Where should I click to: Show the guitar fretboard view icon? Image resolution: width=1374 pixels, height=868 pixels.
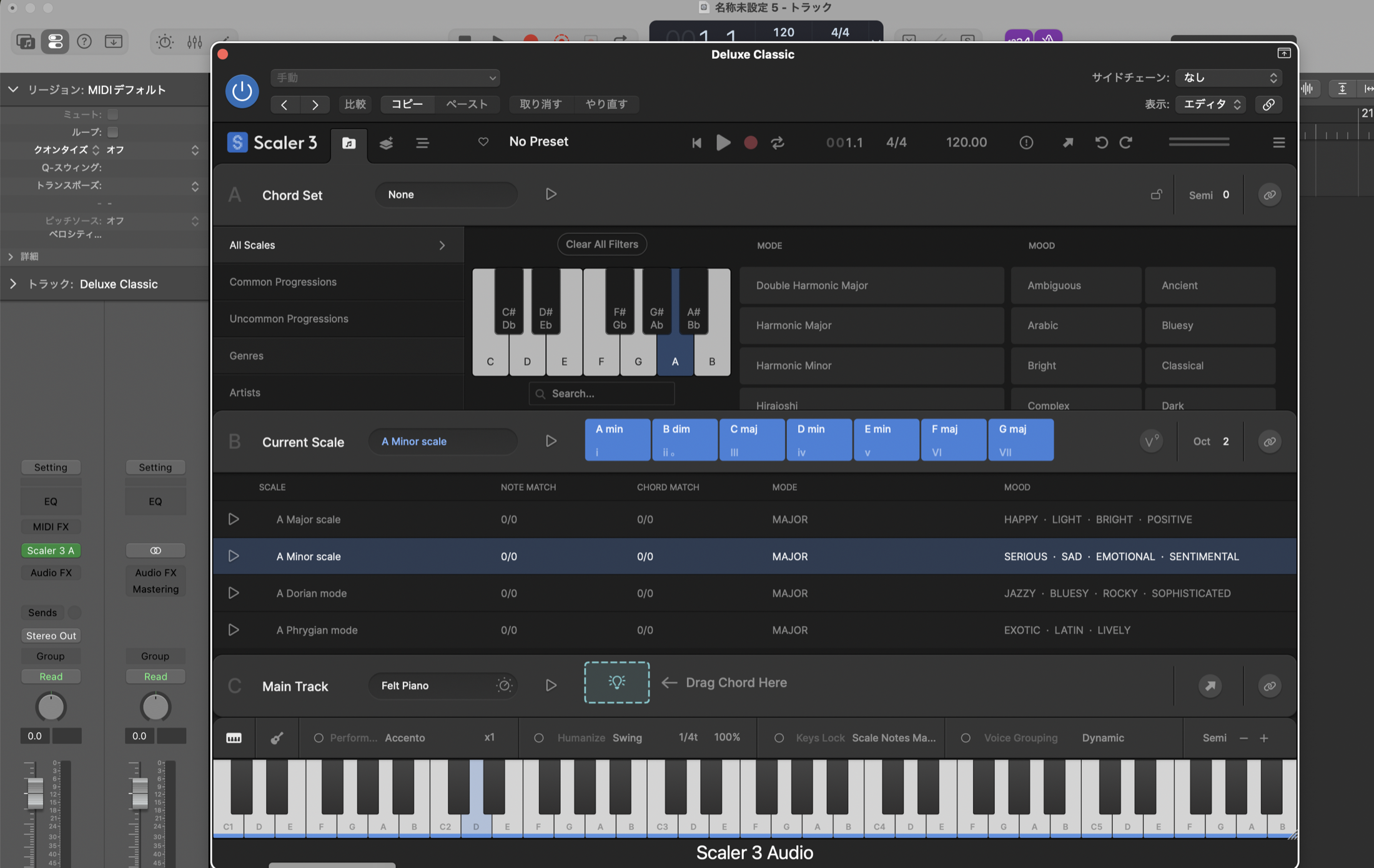(277, 738)
